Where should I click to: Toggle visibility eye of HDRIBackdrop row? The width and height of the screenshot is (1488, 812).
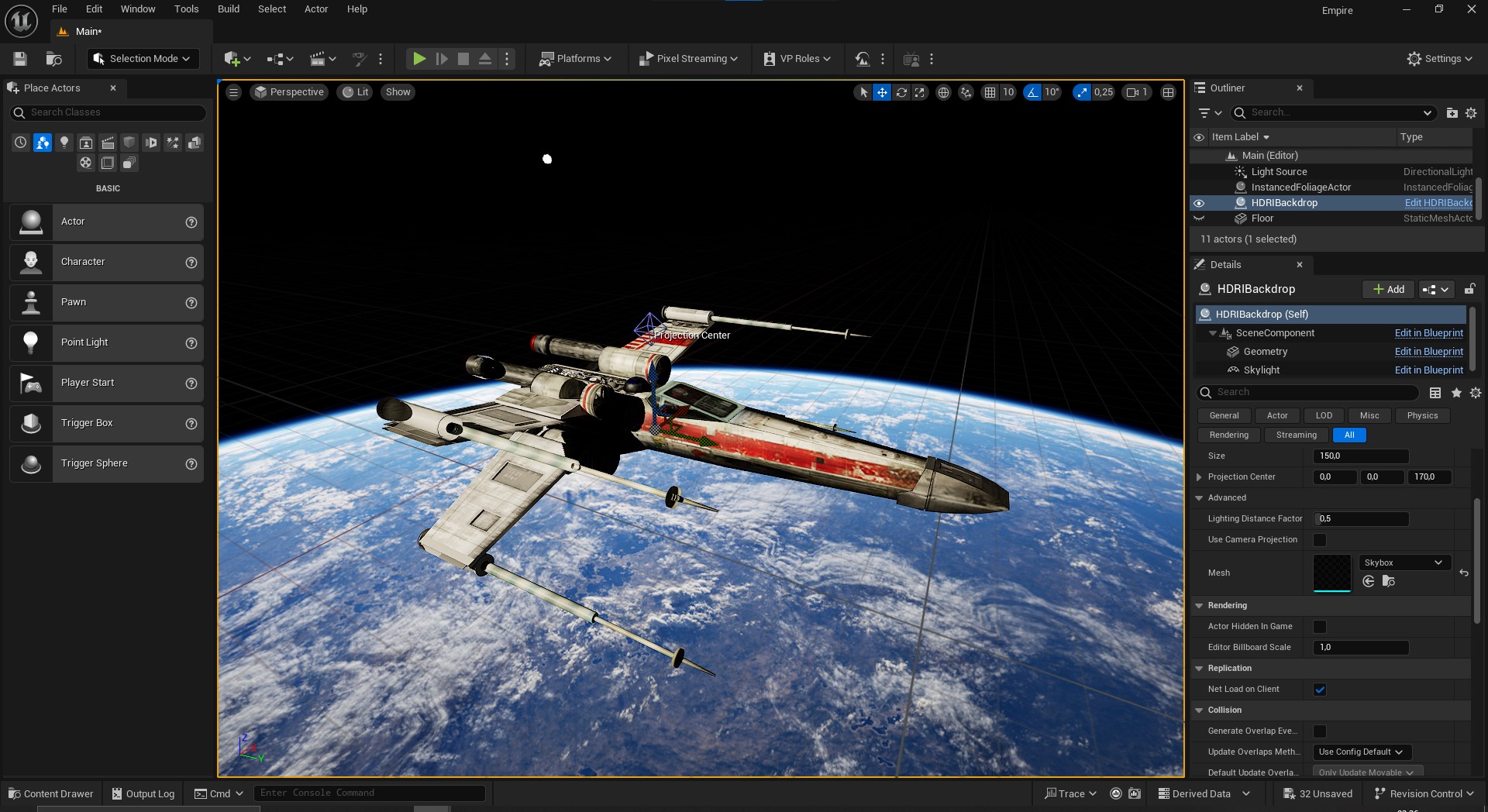click(1199, 203)
